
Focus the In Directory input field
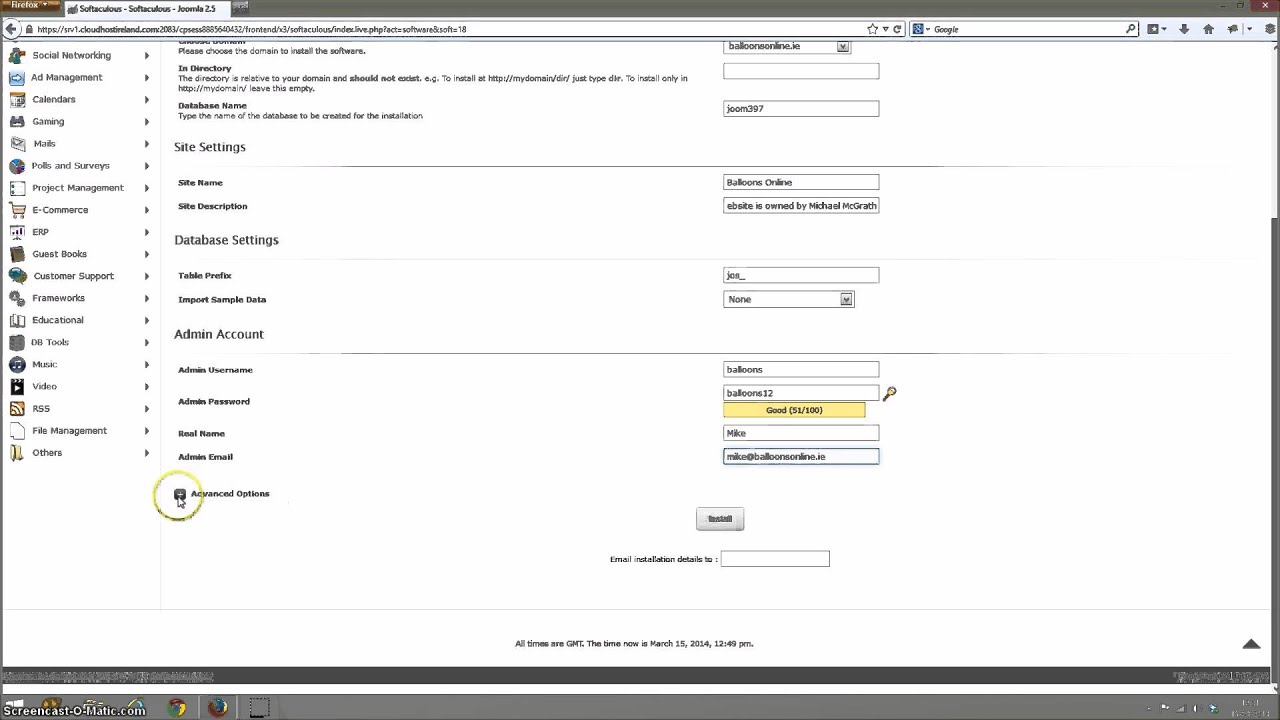801,71
